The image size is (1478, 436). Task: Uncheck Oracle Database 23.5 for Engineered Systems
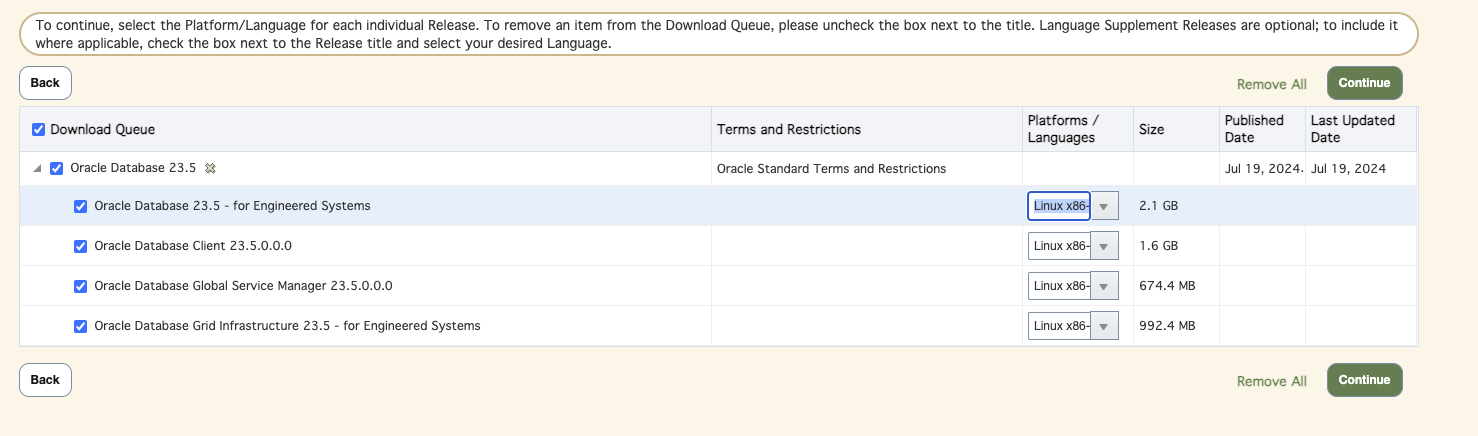pos(81,206)
